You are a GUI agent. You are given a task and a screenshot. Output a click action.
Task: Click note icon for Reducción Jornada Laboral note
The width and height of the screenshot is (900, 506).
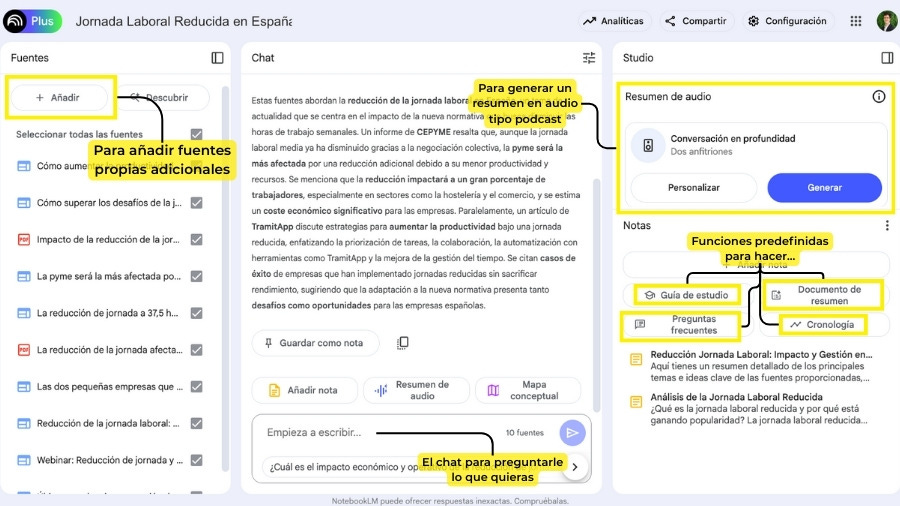(636, 360)
